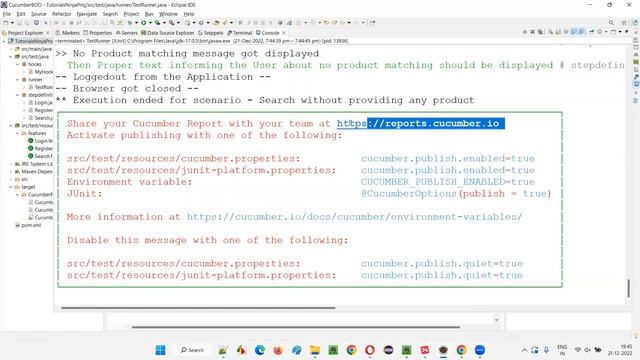Open the Navigate menu
Screen dimensions: 640x360
[87, 14]
